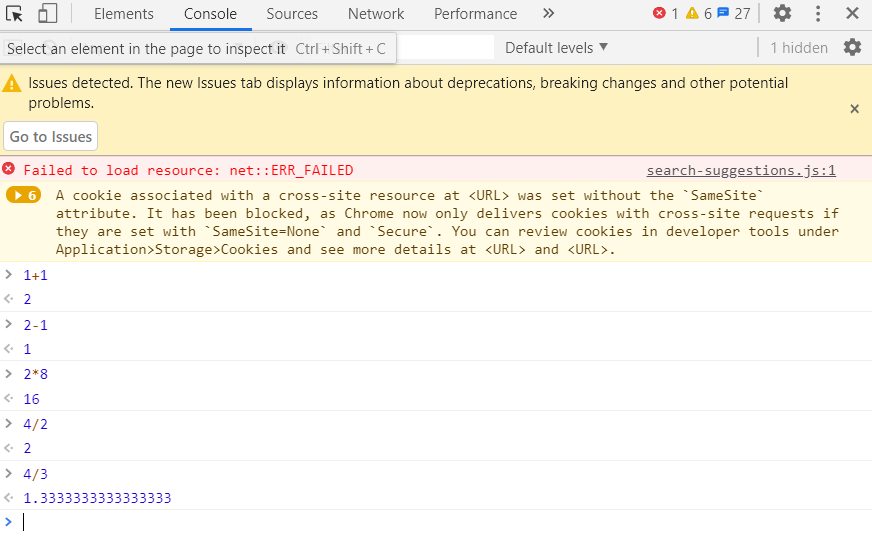Open the Sources tab
Screen dimensions: 872x547
point(292,14)
